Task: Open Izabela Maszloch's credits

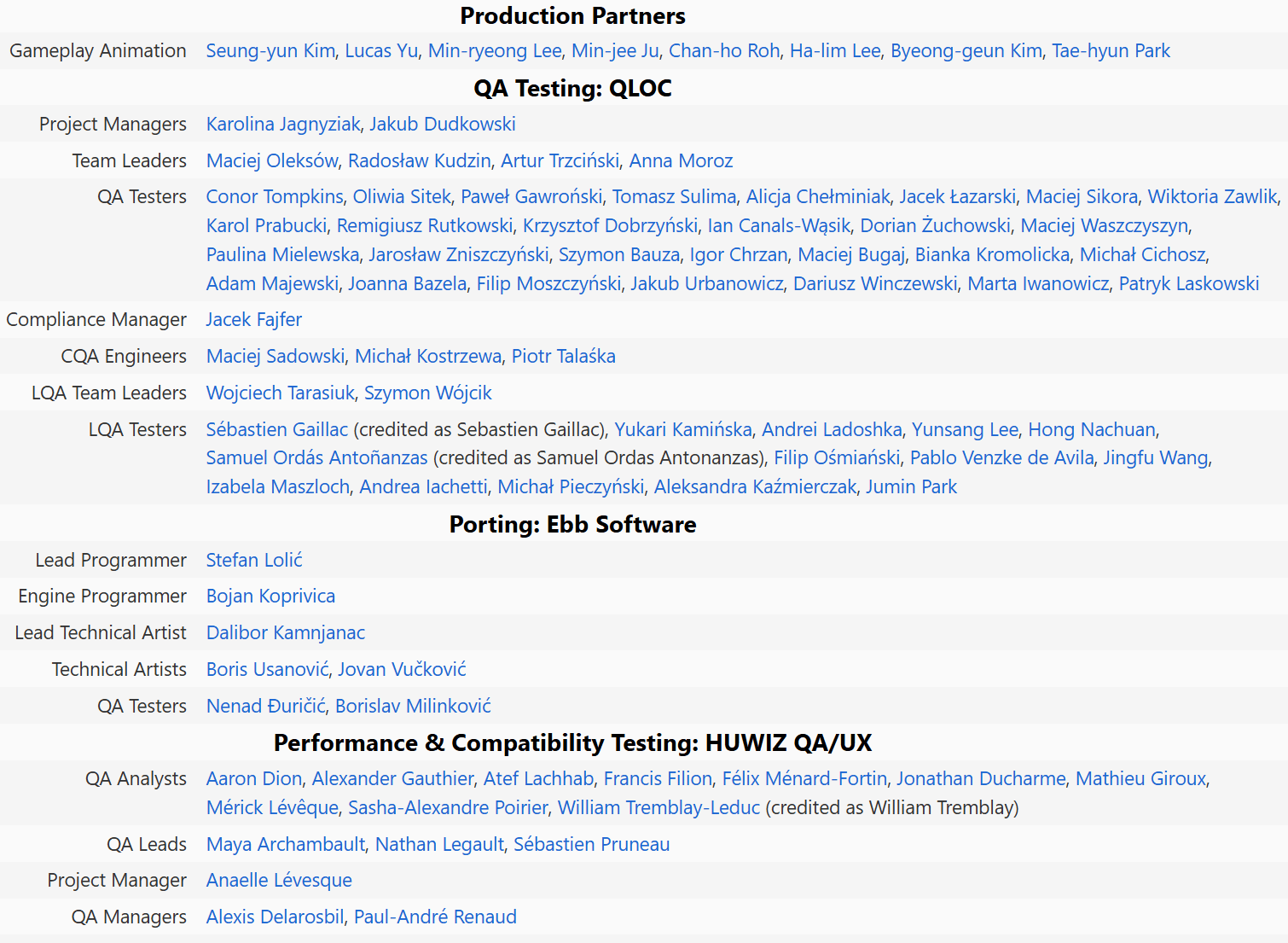Action: [278, 487]
